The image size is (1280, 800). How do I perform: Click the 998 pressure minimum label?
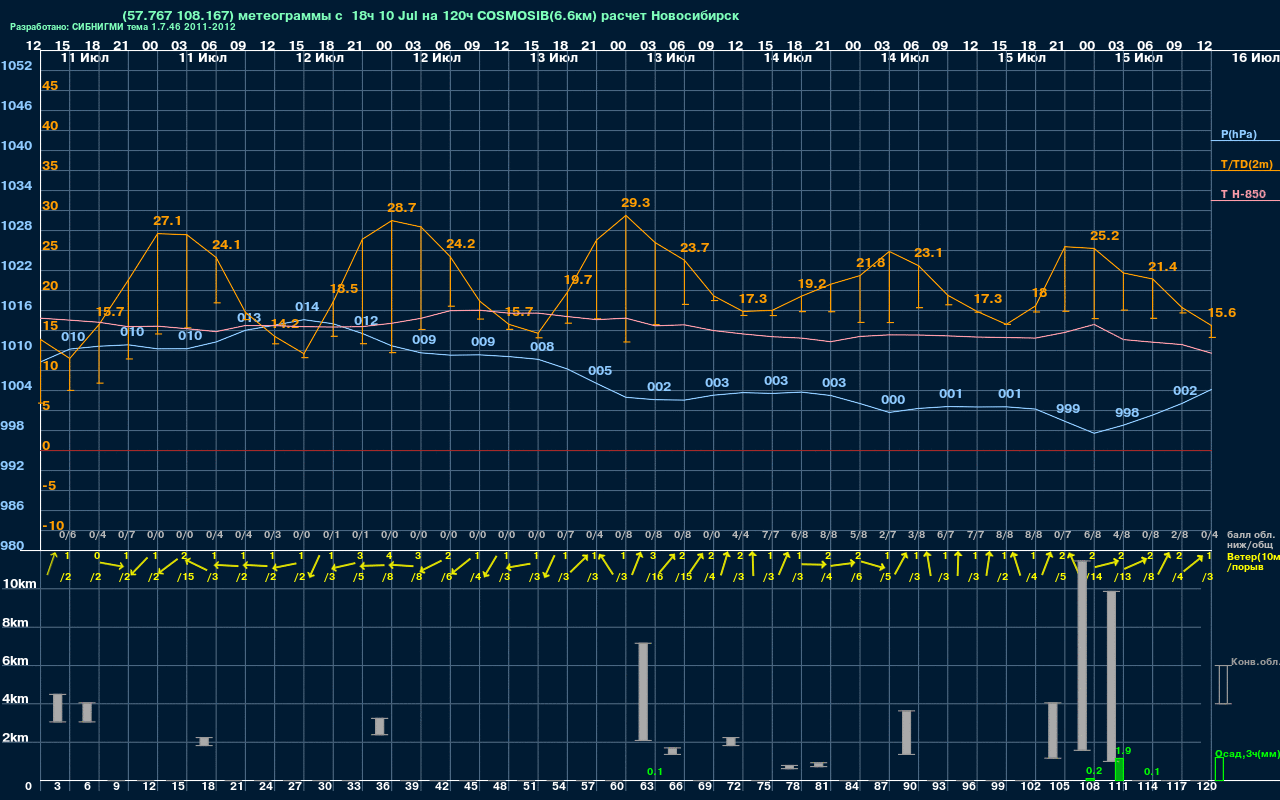click(1127, 413)
